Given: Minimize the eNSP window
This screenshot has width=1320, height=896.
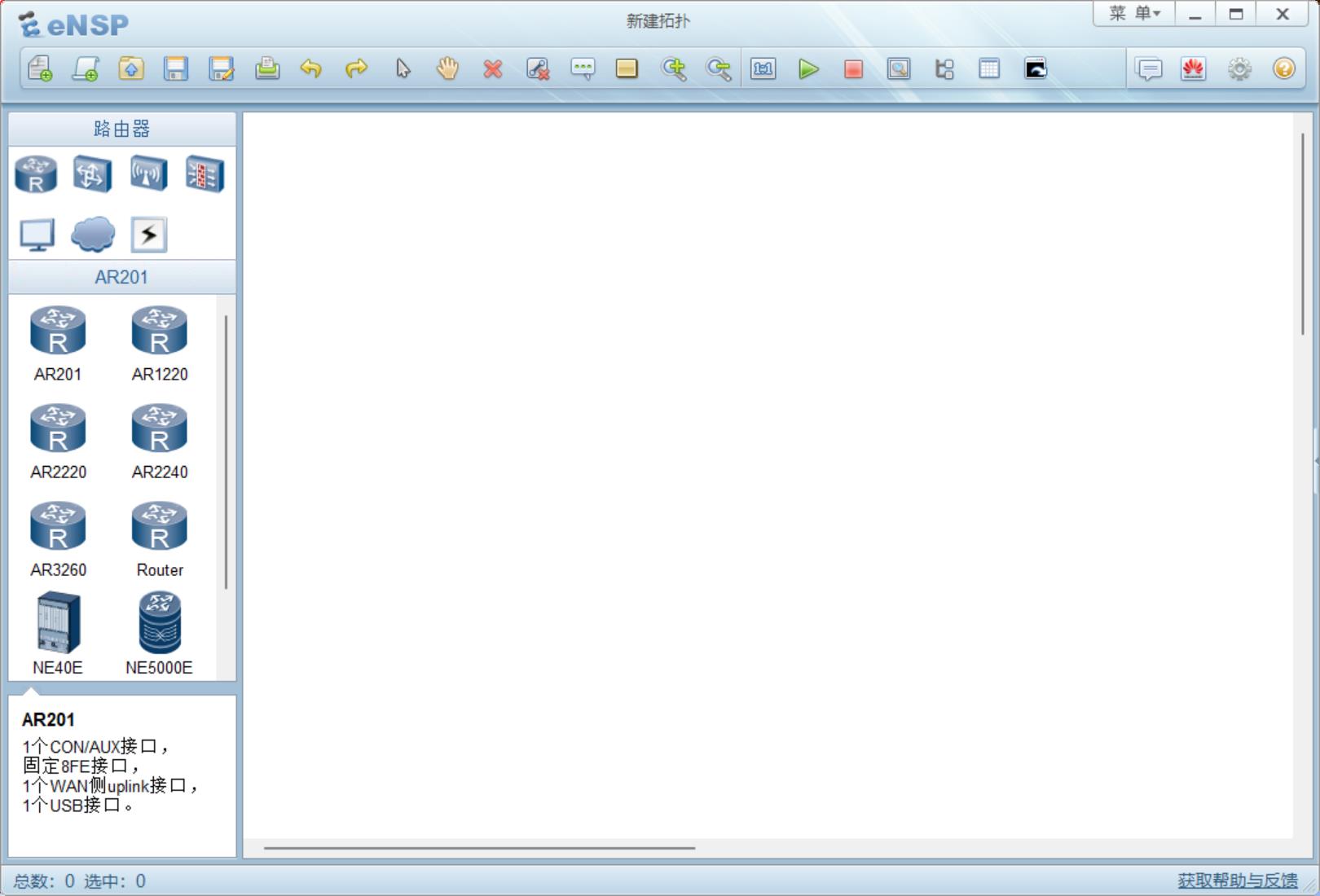Looking at the screenshot, I should 1195,14.
